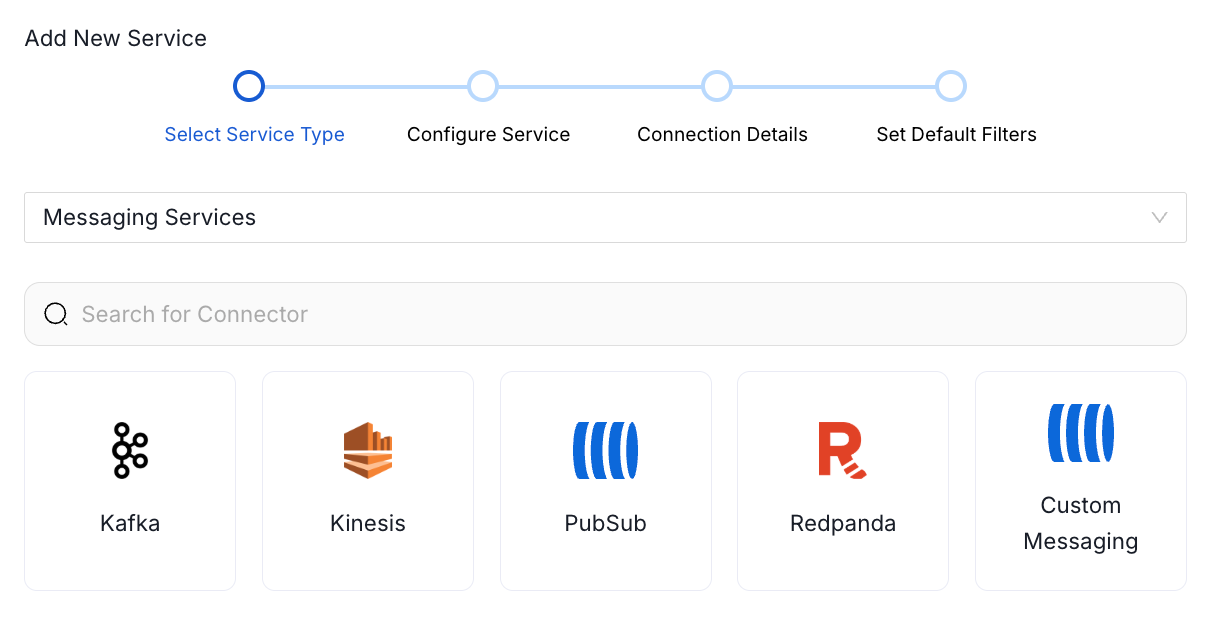Viewport: 1212px width, 638px height.
Task: Click the Connection Details step circle
Action: click(717, 86)
